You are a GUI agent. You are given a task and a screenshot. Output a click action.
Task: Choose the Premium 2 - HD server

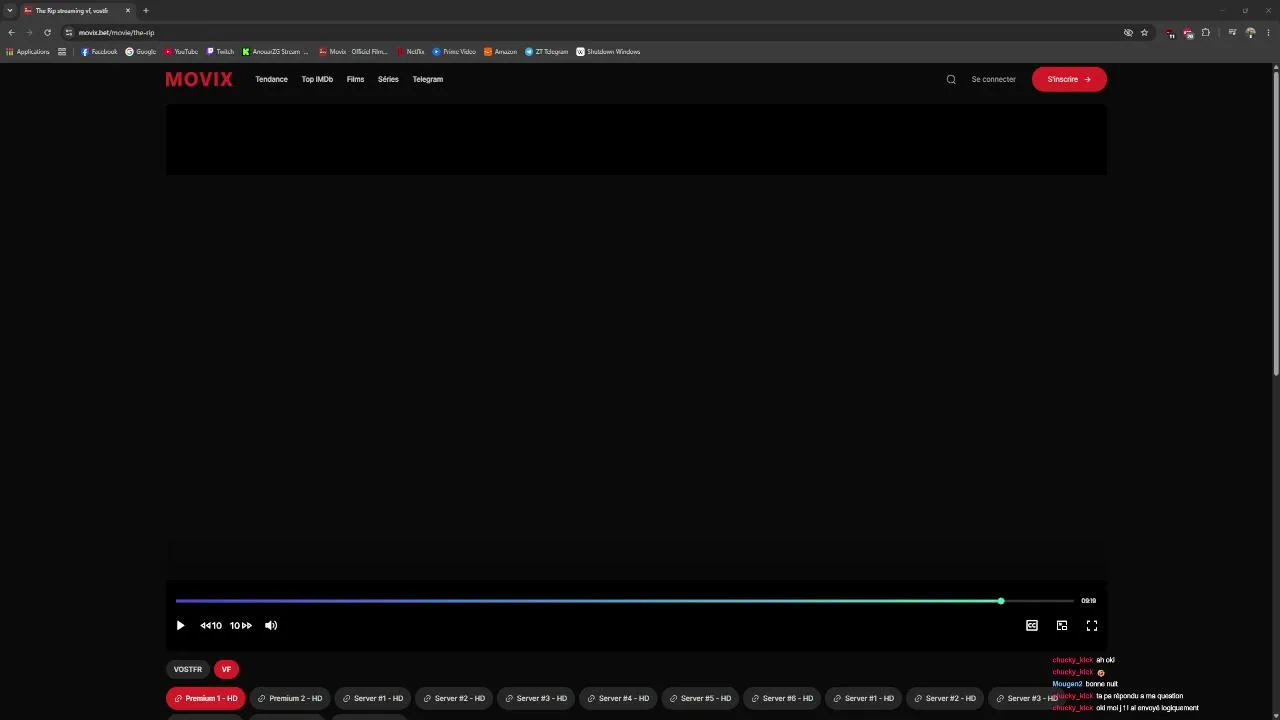point(290,698)
